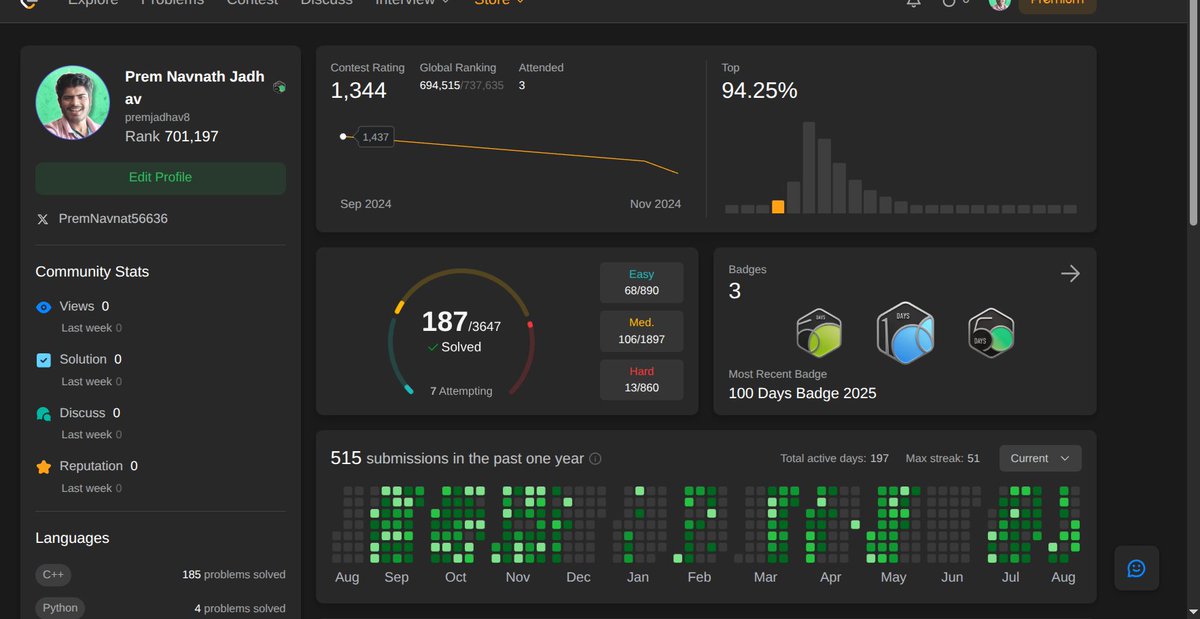1200x619 pixels.
Task: Click the blue Views eye icon
Action: click(43, 307)
